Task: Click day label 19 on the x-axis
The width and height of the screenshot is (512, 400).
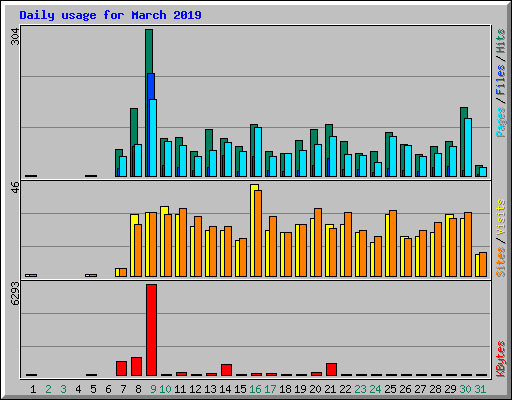Action: point(300,389)
